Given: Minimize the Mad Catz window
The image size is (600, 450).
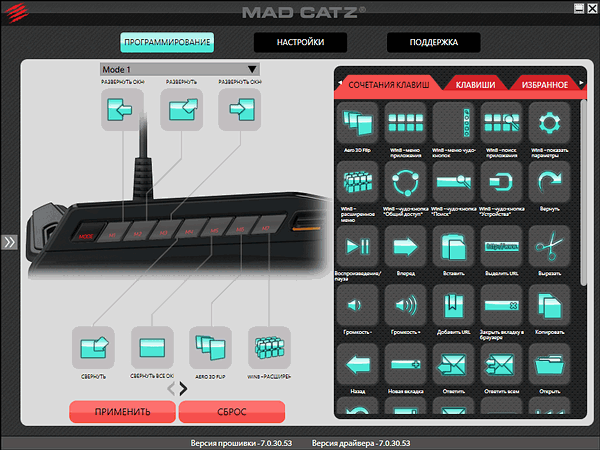Looking at the screenshot, I should click(x=579, y=8).
